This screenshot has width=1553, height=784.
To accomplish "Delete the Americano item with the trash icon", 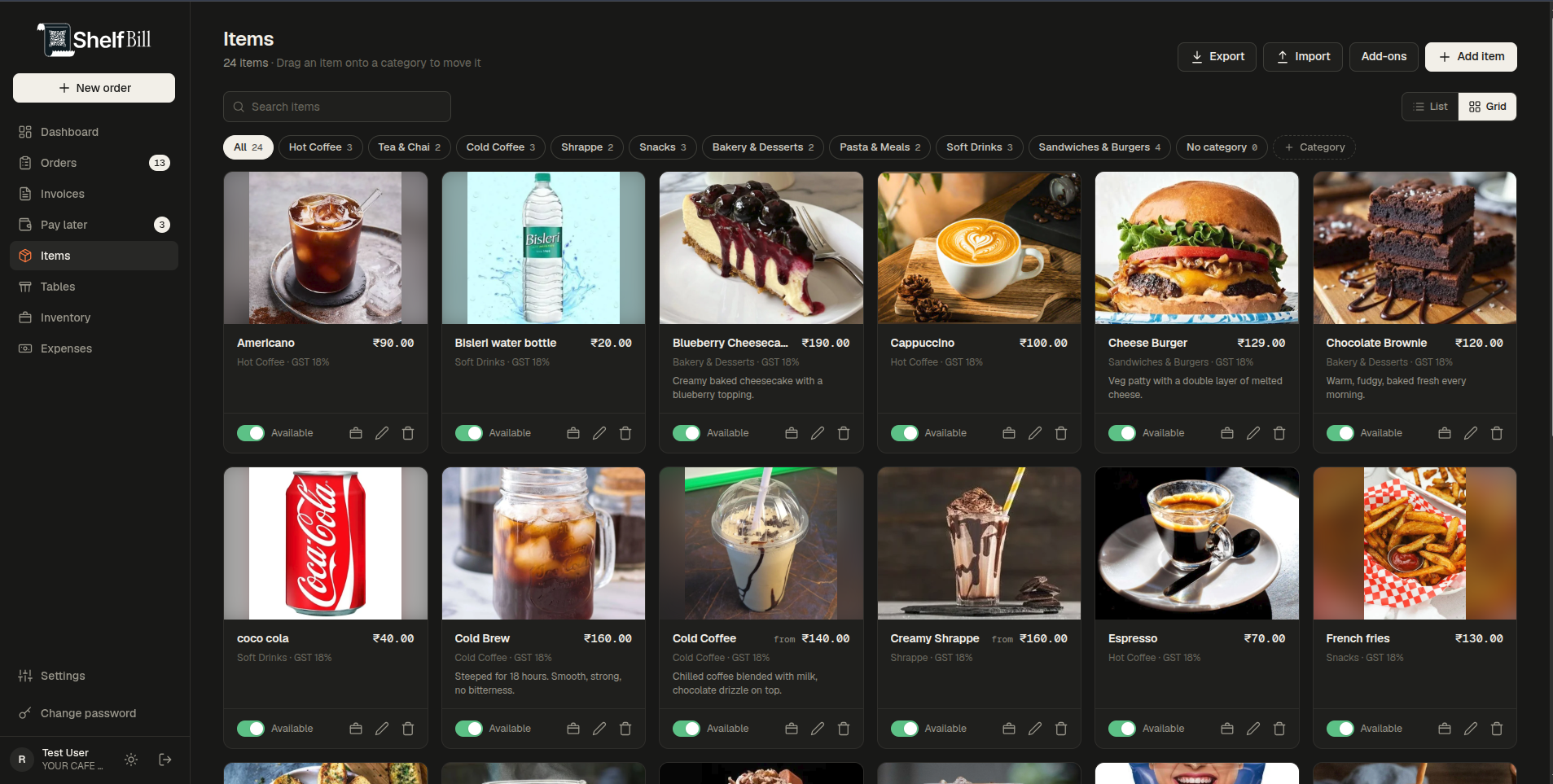I will [x=408, y=433].
